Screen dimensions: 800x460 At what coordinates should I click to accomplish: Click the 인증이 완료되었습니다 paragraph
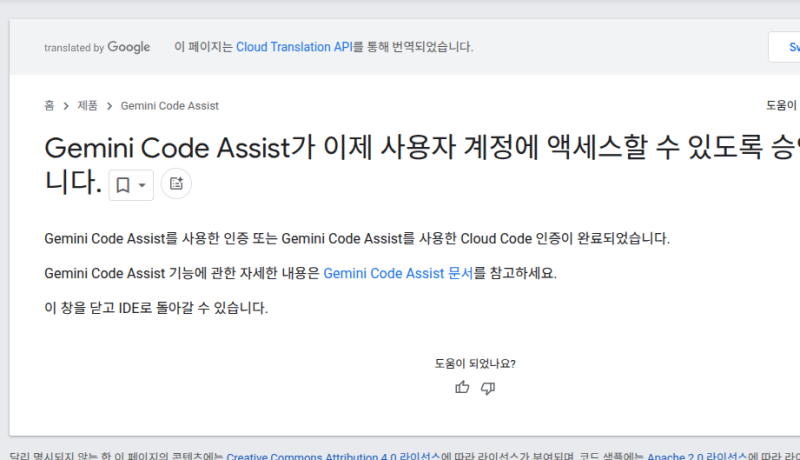point(357,239)
